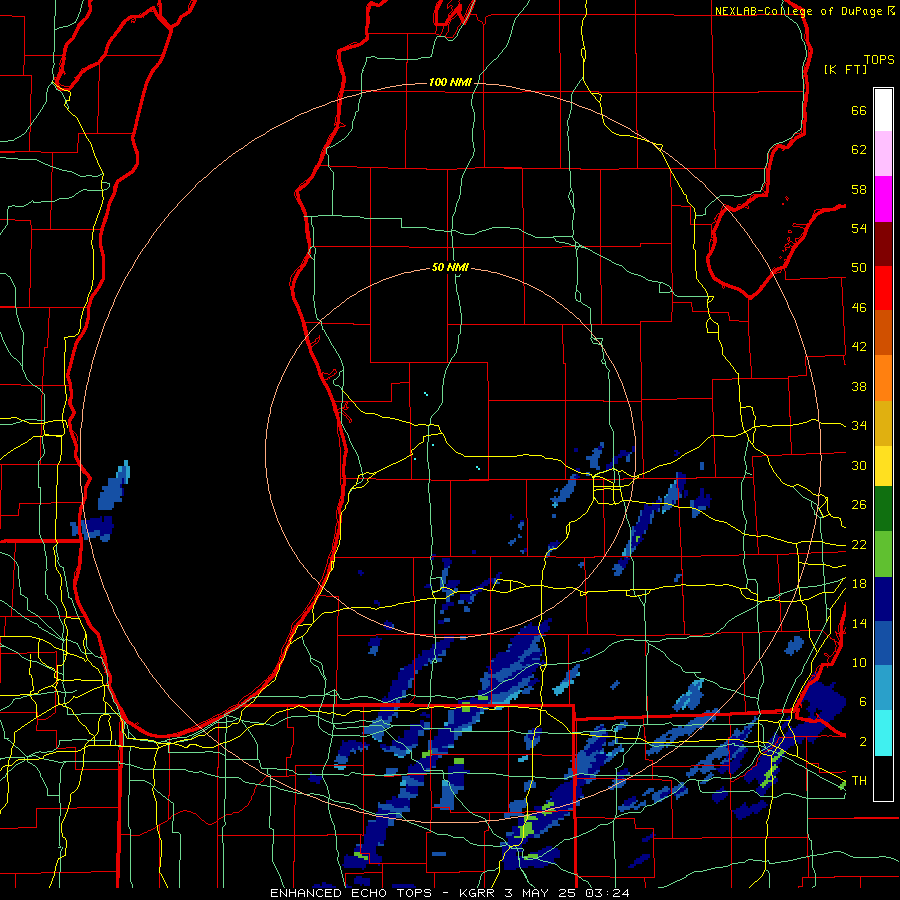
Task: Click the bright red 50 kft legend color
Action: point(883,288)
